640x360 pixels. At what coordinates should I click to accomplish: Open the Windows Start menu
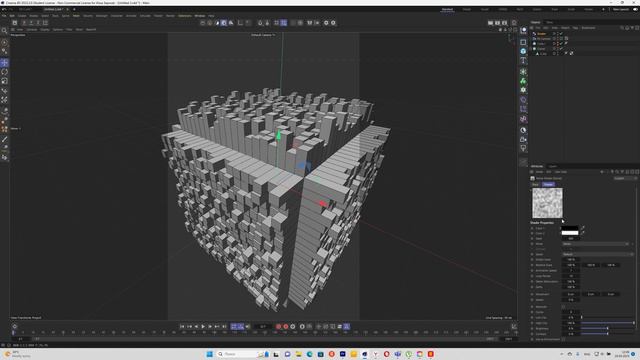[209, 354]
